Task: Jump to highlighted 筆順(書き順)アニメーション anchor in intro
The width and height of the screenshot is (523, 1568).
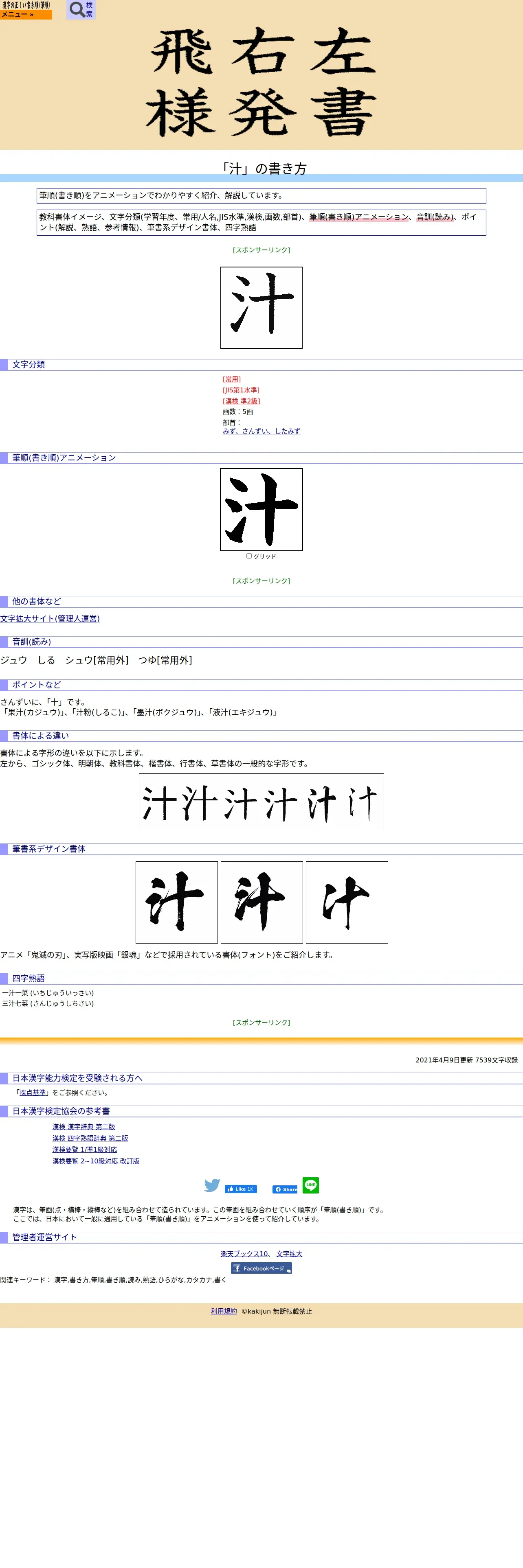Action: pyautogui.click(x=359, y=217)
